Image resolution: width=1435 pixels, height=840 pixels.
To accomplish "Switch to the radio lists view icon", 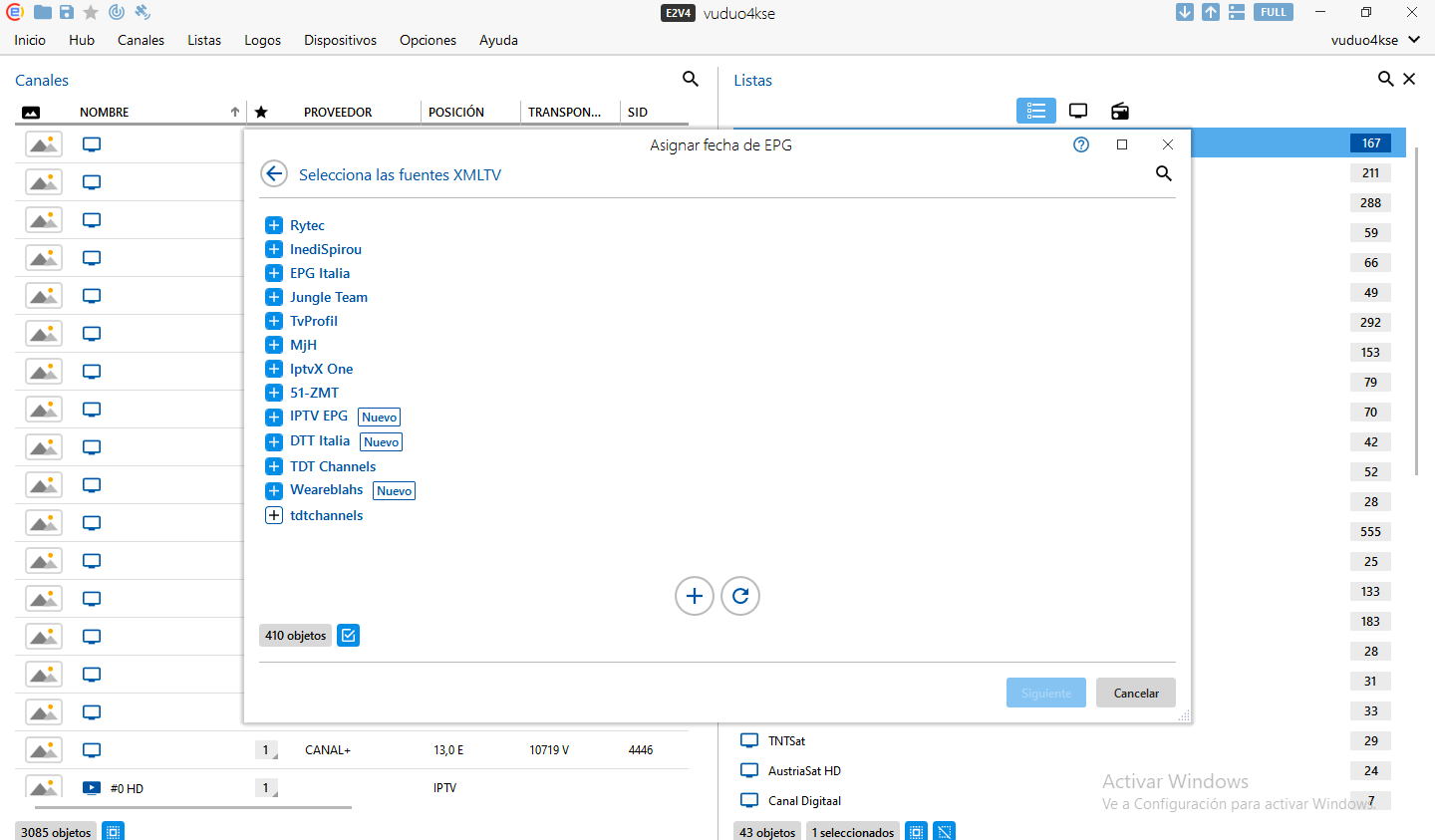I will coord(1120,111).
